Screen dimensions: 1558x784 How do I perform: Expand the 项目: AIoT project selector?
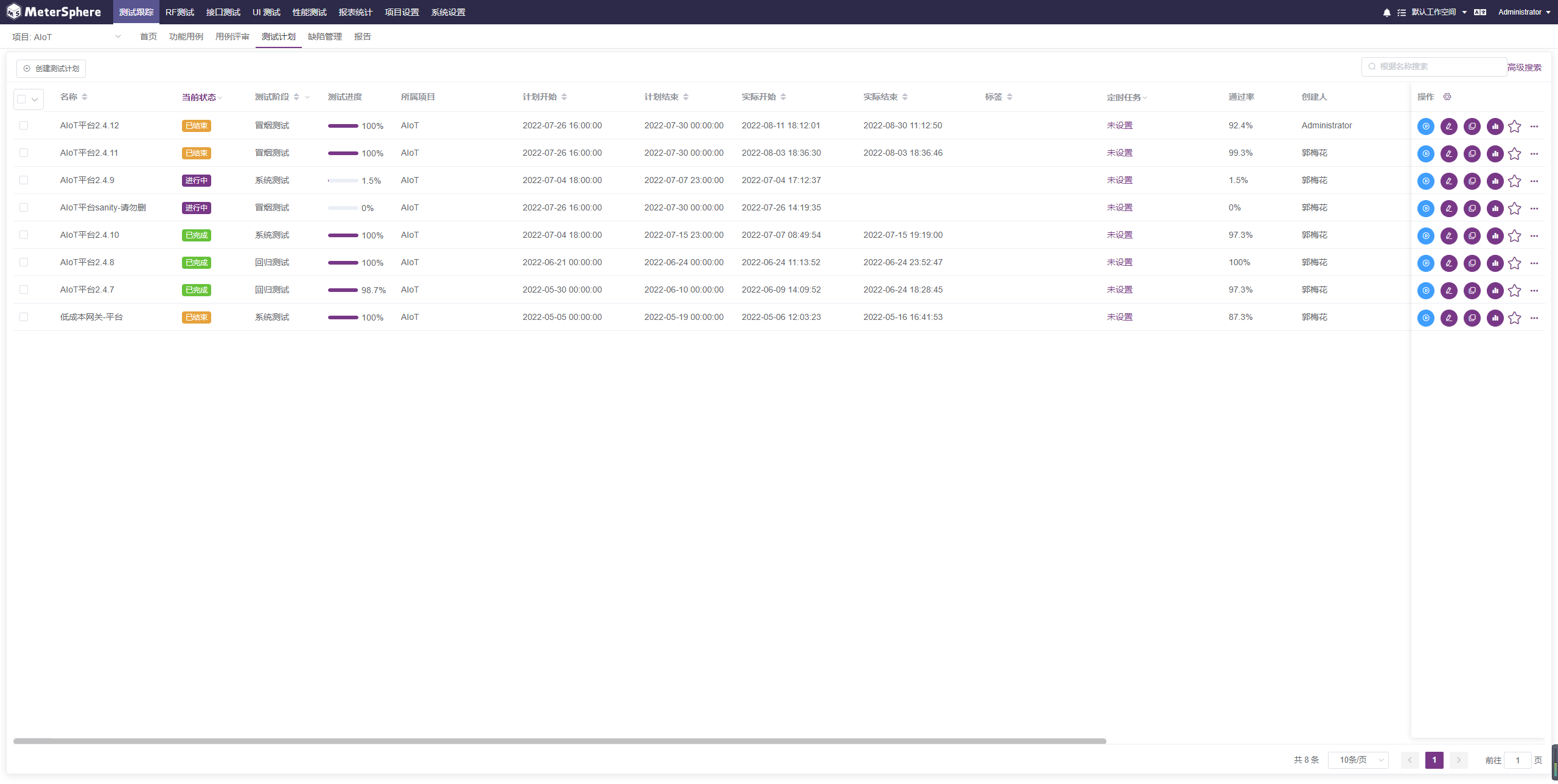click(x=67, y=37)
